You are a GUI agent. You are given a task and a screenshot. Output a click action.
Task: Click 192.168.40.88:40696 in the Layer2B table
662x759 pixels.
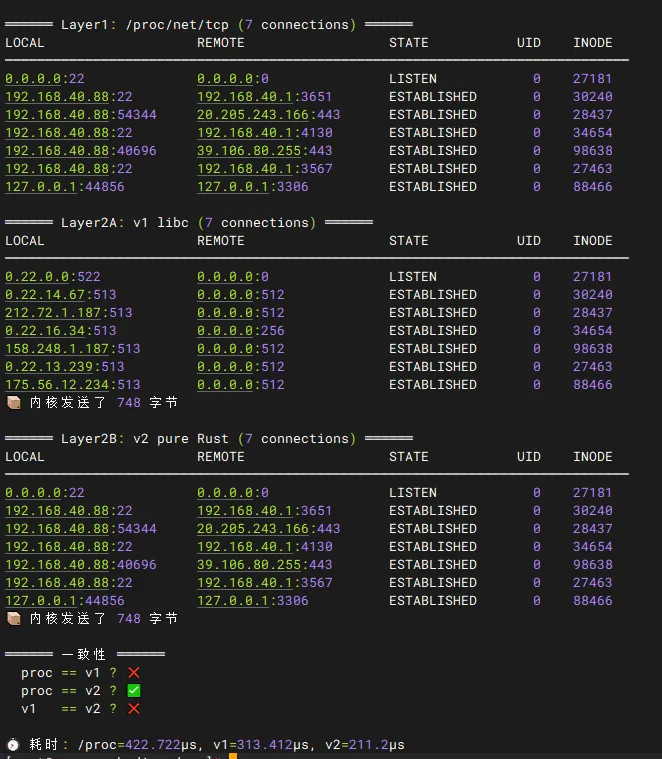(81, 564)
